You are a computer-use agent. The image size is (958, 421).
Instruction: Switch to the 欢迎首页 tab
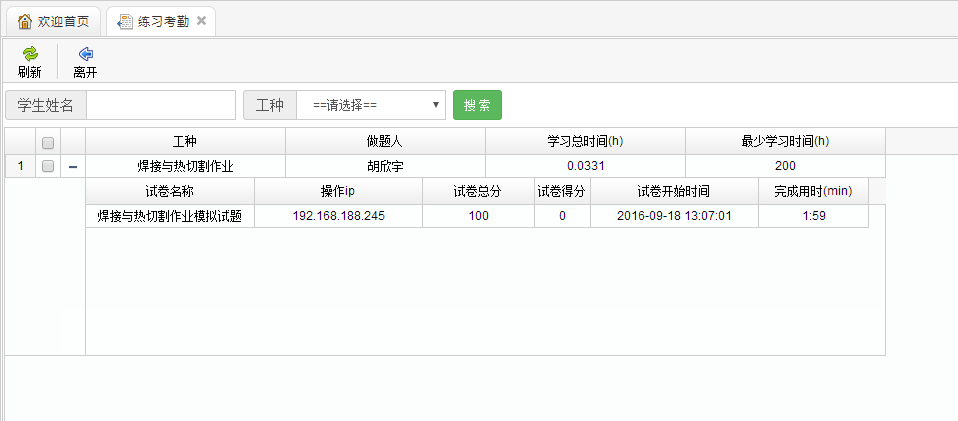pyautogui.click(x=62, y=22)
